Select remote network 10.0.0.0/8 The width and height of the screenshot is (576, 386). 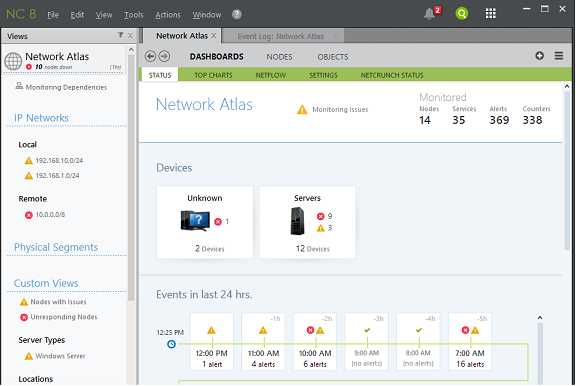(x=50, y=214)
